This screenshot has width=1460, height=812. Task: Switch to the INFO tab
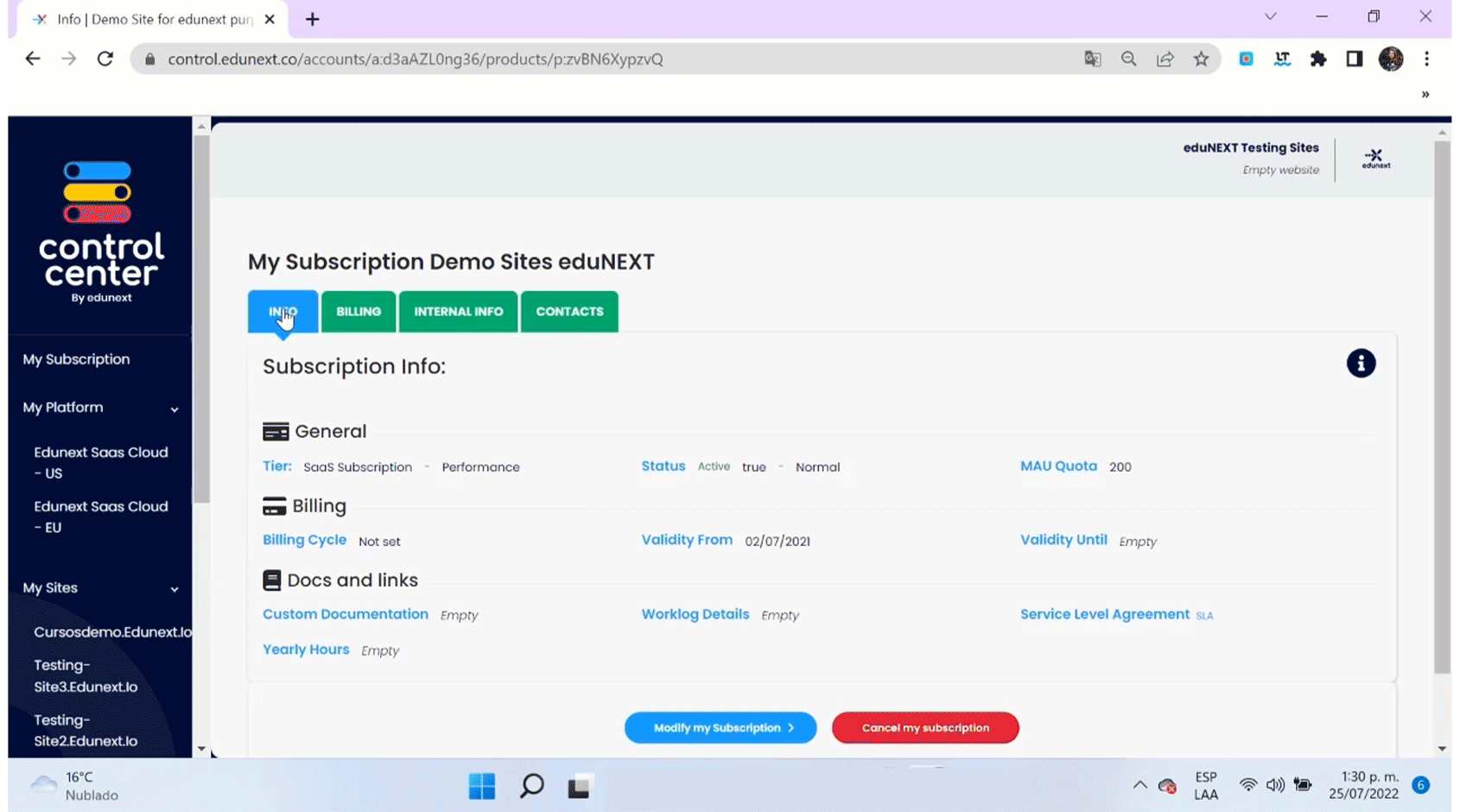(282, 312)
